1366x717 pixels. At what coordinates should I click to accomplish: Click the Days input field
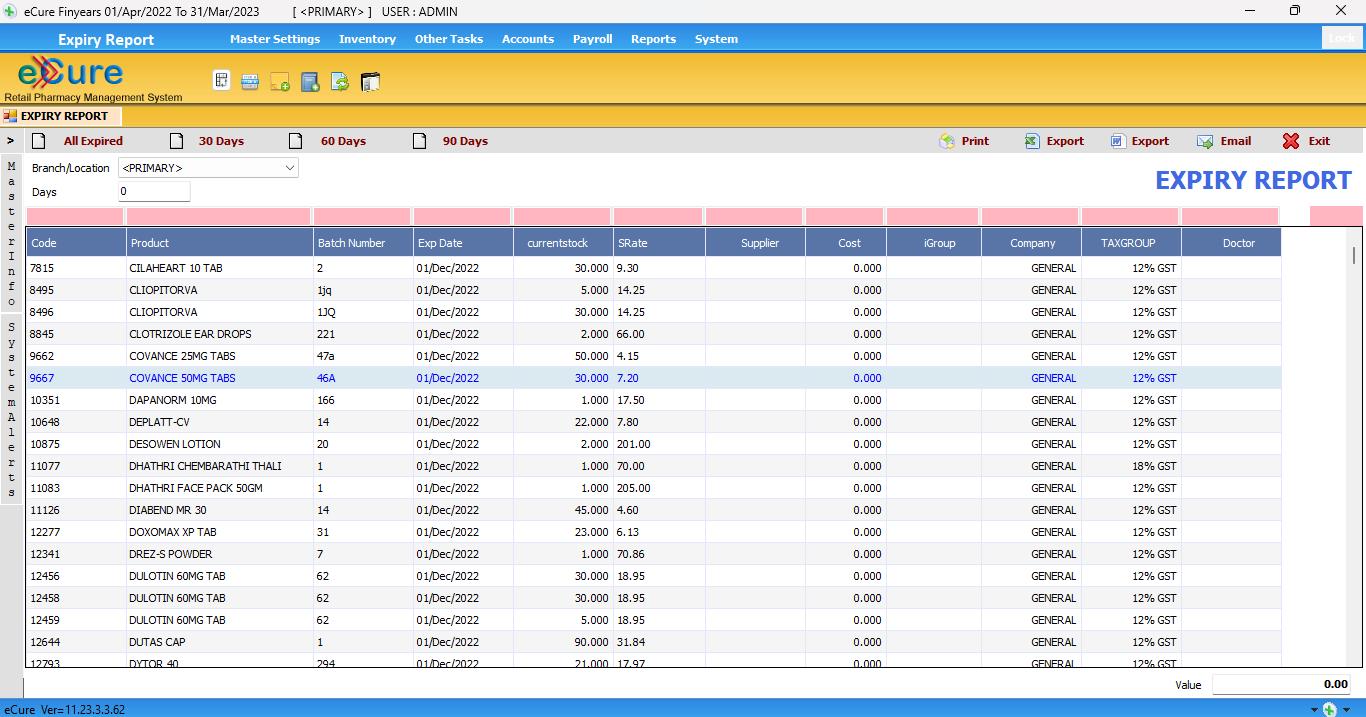(154, 191)
